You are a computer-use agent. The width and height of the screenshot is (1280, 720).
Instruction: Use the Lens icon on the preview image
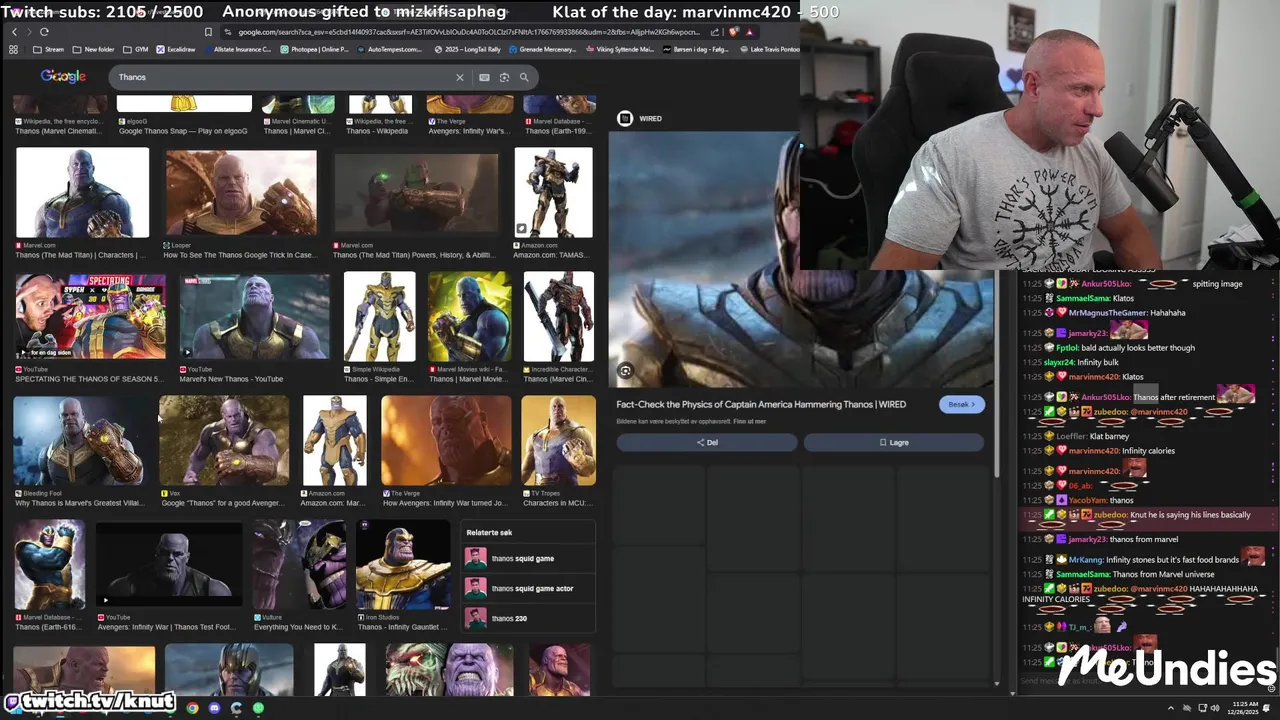pos(625,371)
